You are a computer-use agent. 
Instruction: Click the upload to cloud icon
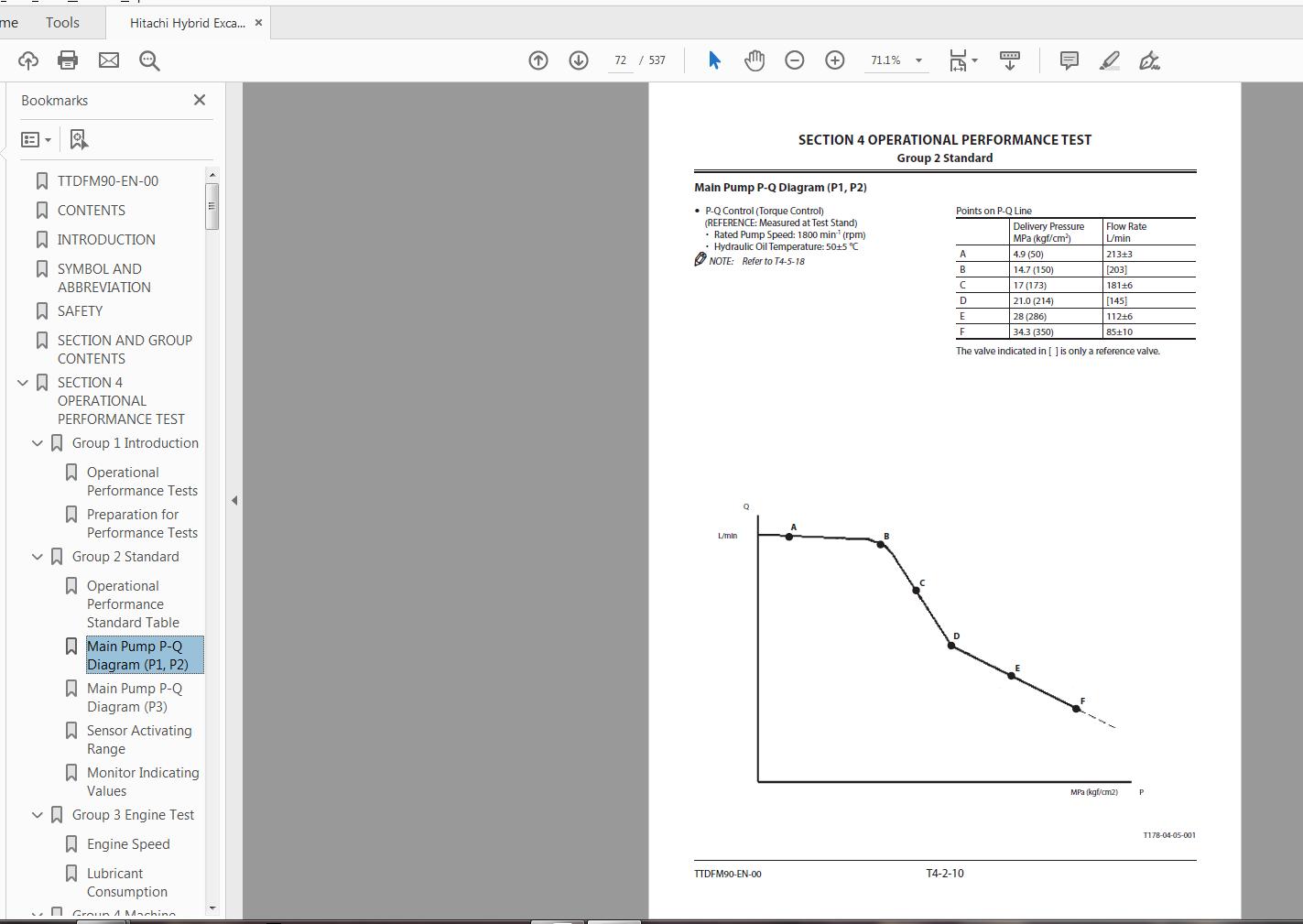coord(28,60)
